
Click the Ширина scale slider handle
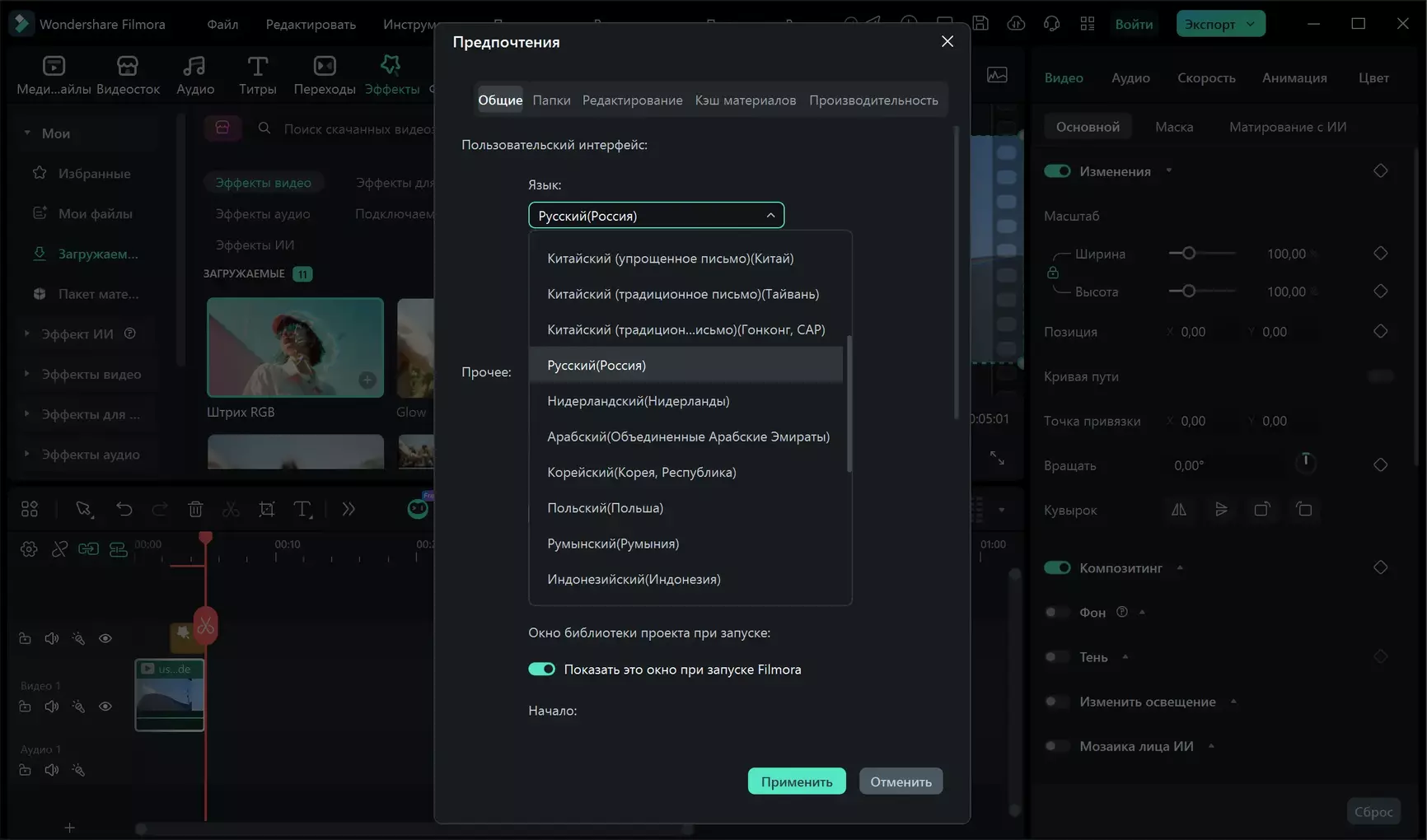(x=1188, y=254)
